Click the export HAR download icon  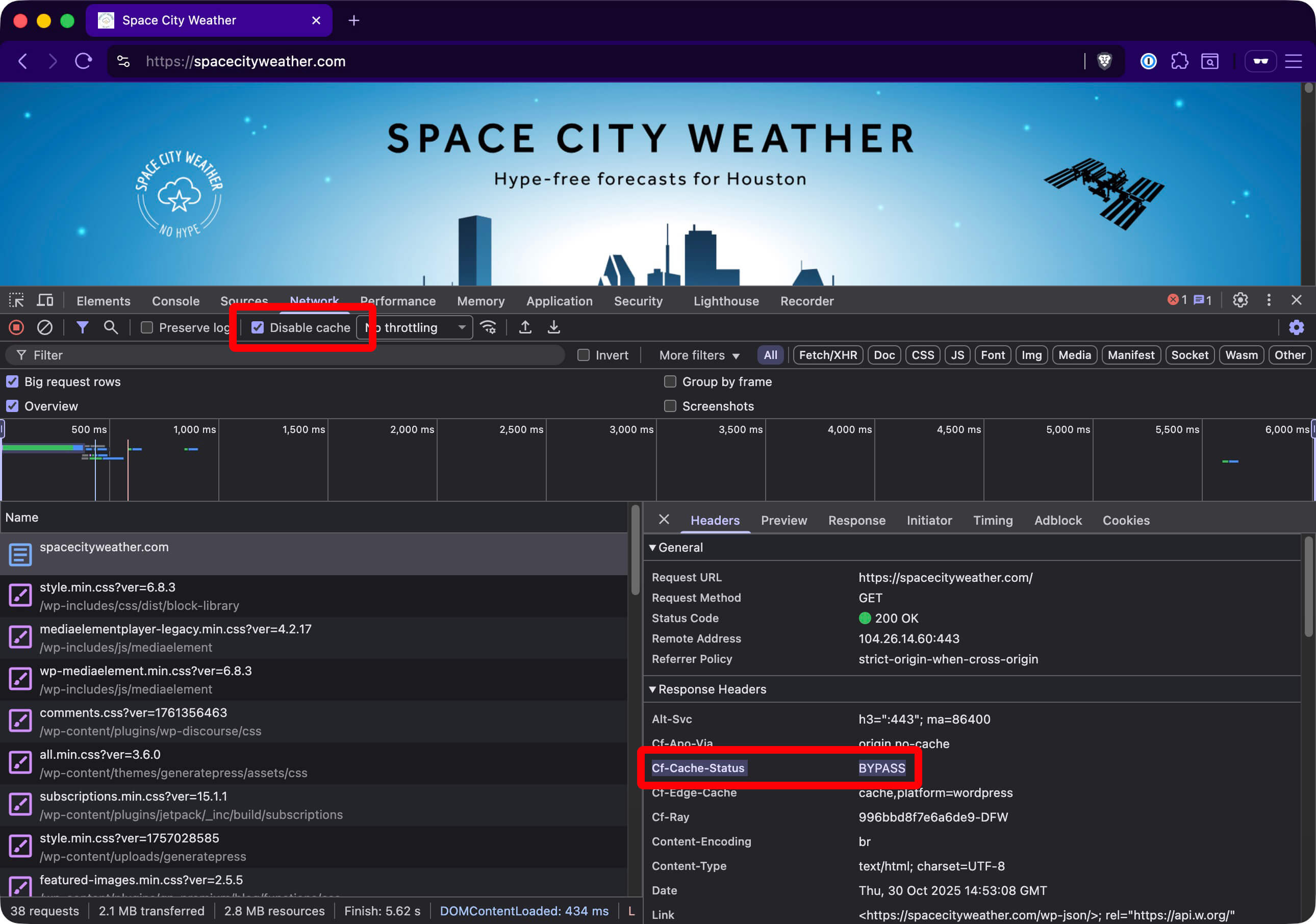553,327
